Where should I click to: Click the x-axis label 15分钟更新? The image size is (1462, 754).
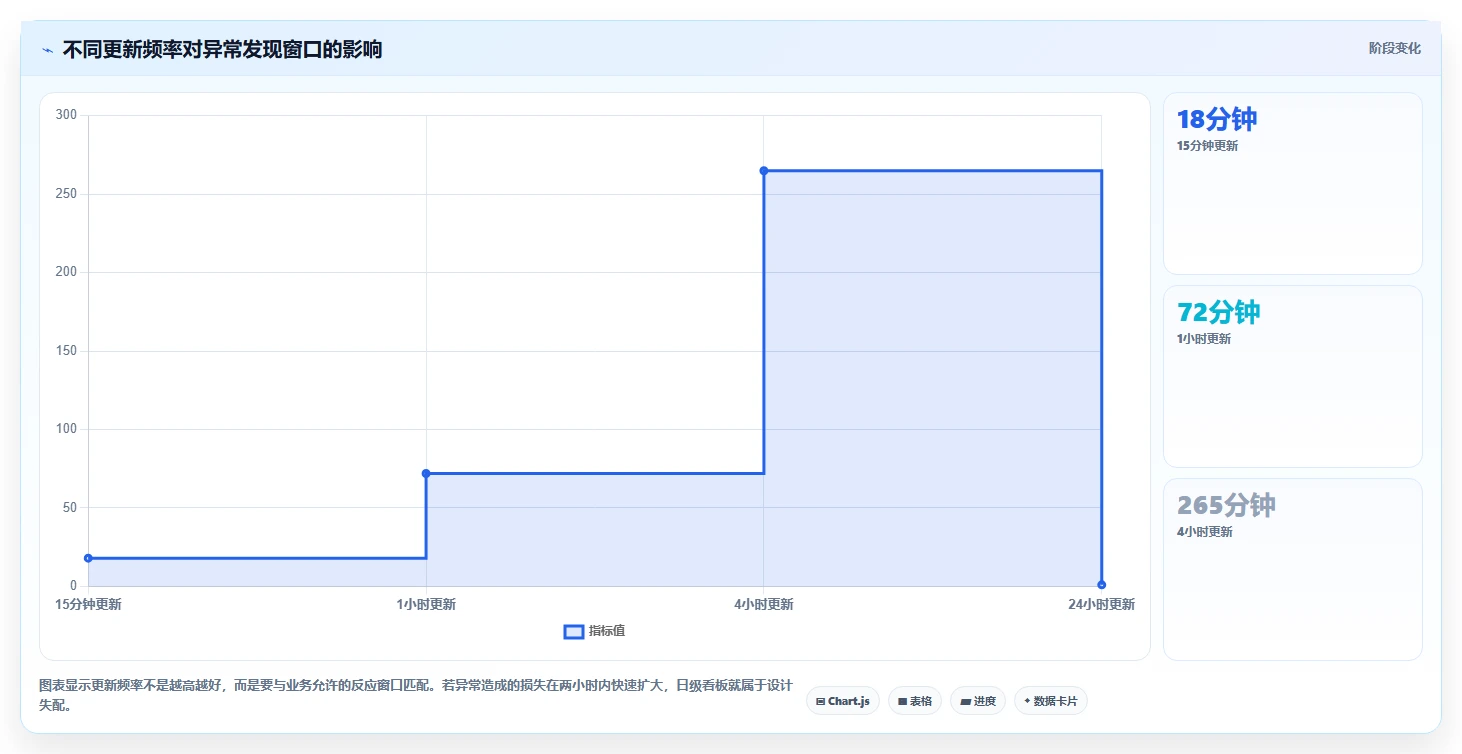pyautogui.click(x=88, y=604)
